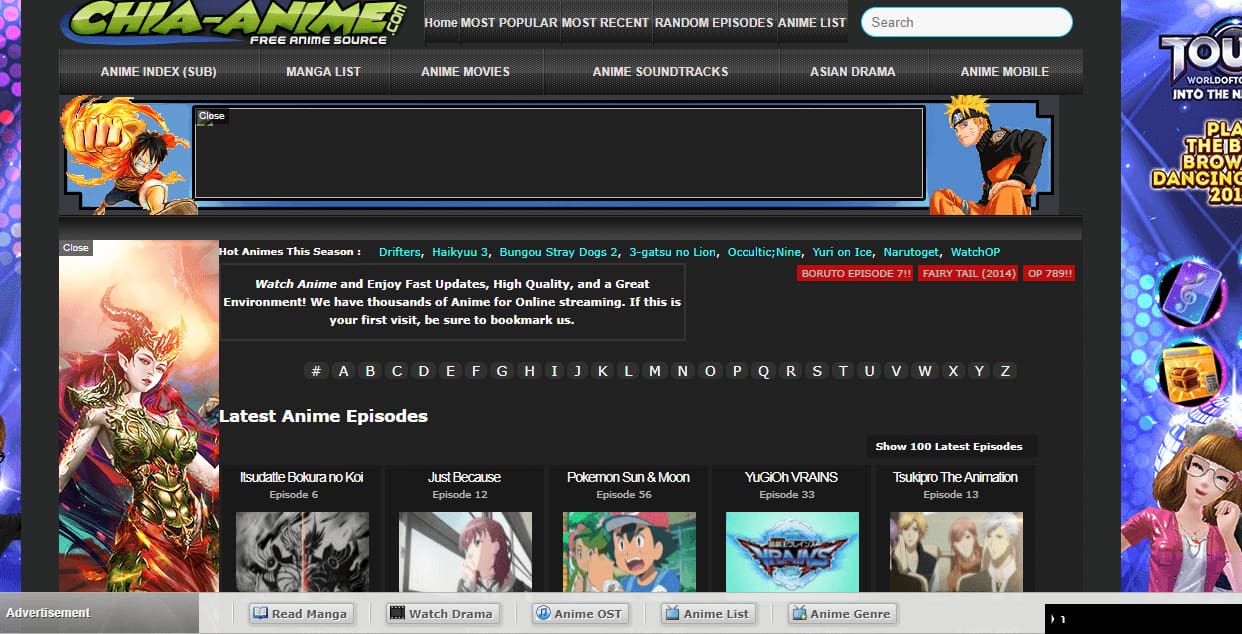Close the left sidebar advertisement
This screenshot has width=1242, height=634.
(76, 248)
